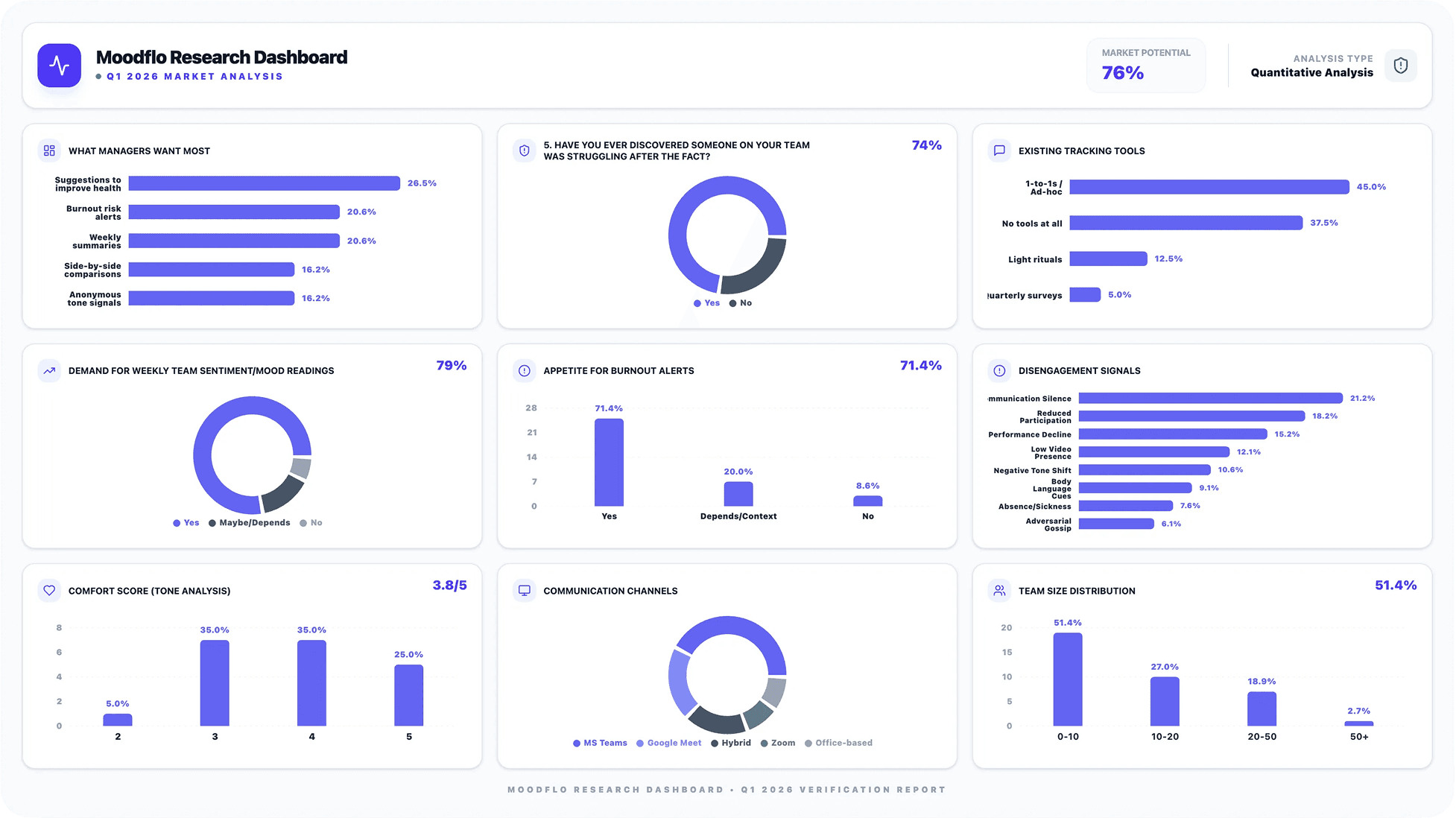Viewport: 1456px width, 818px height.
Task: Click the trend arrow icon for weekly sentiment demand
Action: pyautogui.click(x=49, y=370)
